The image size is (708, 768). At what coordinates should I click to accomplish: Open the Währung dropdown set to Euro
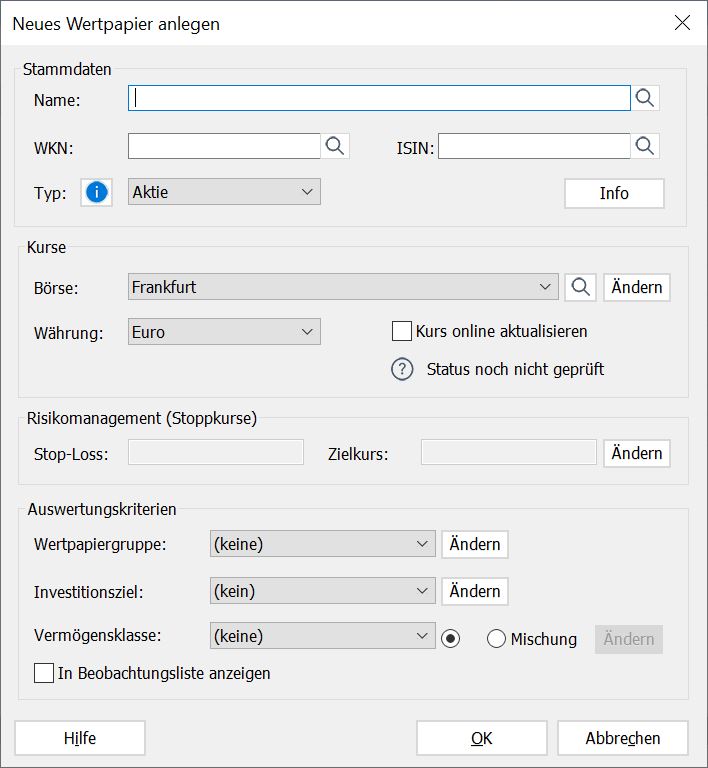pos(224,333)
